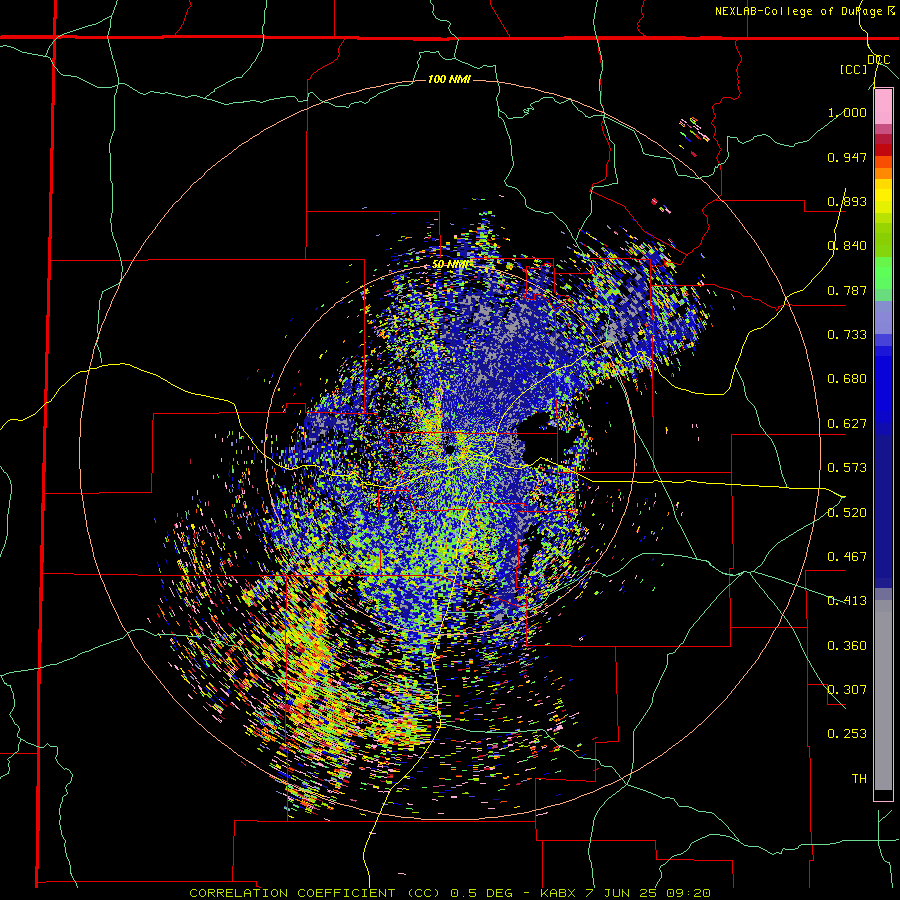This screenshot has height=900, width=900.
Task: Click the 0.467 legend value
Action: coord(847,557)
